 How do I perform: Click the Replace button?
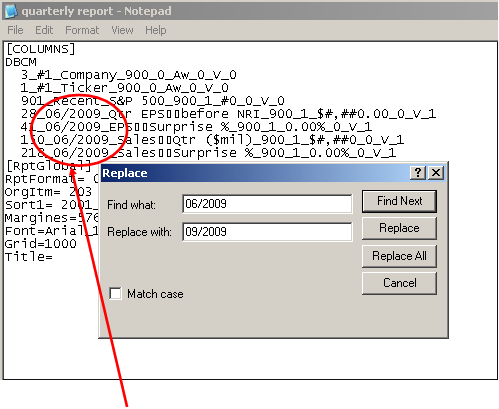click(x=399, y=228)
